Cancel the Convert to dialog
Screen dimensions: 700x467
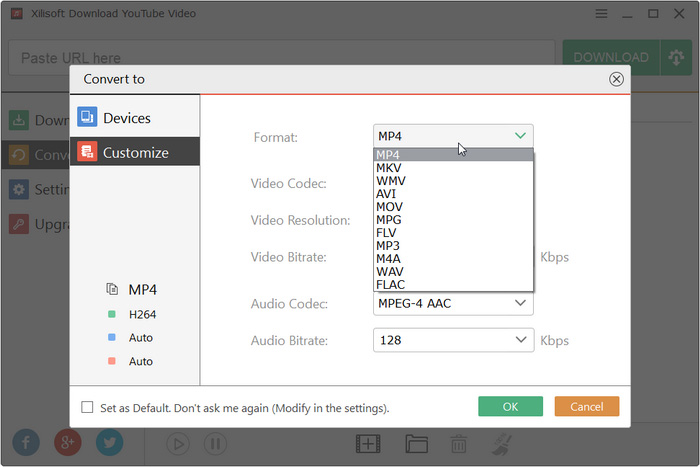point(587,406)
